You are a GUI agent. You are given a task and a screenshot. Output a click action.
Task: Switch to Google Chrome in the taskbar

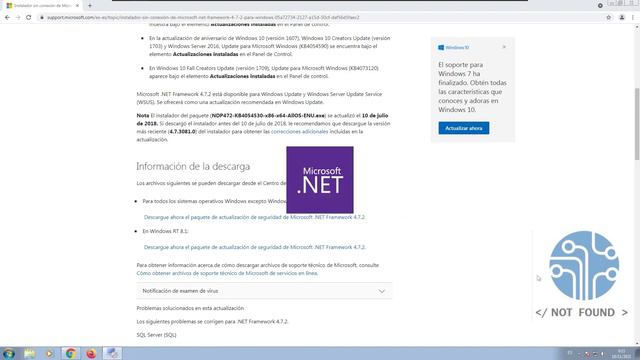tap(70, 353)
